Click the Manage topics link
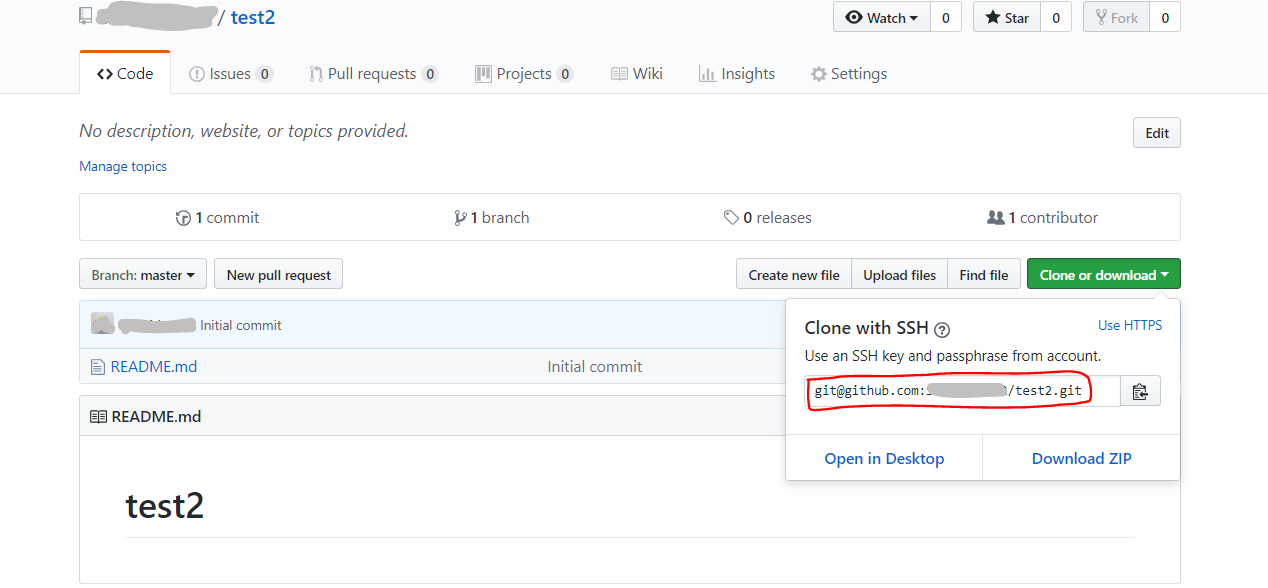1268x588 pixels. click(x=123, y=166)
